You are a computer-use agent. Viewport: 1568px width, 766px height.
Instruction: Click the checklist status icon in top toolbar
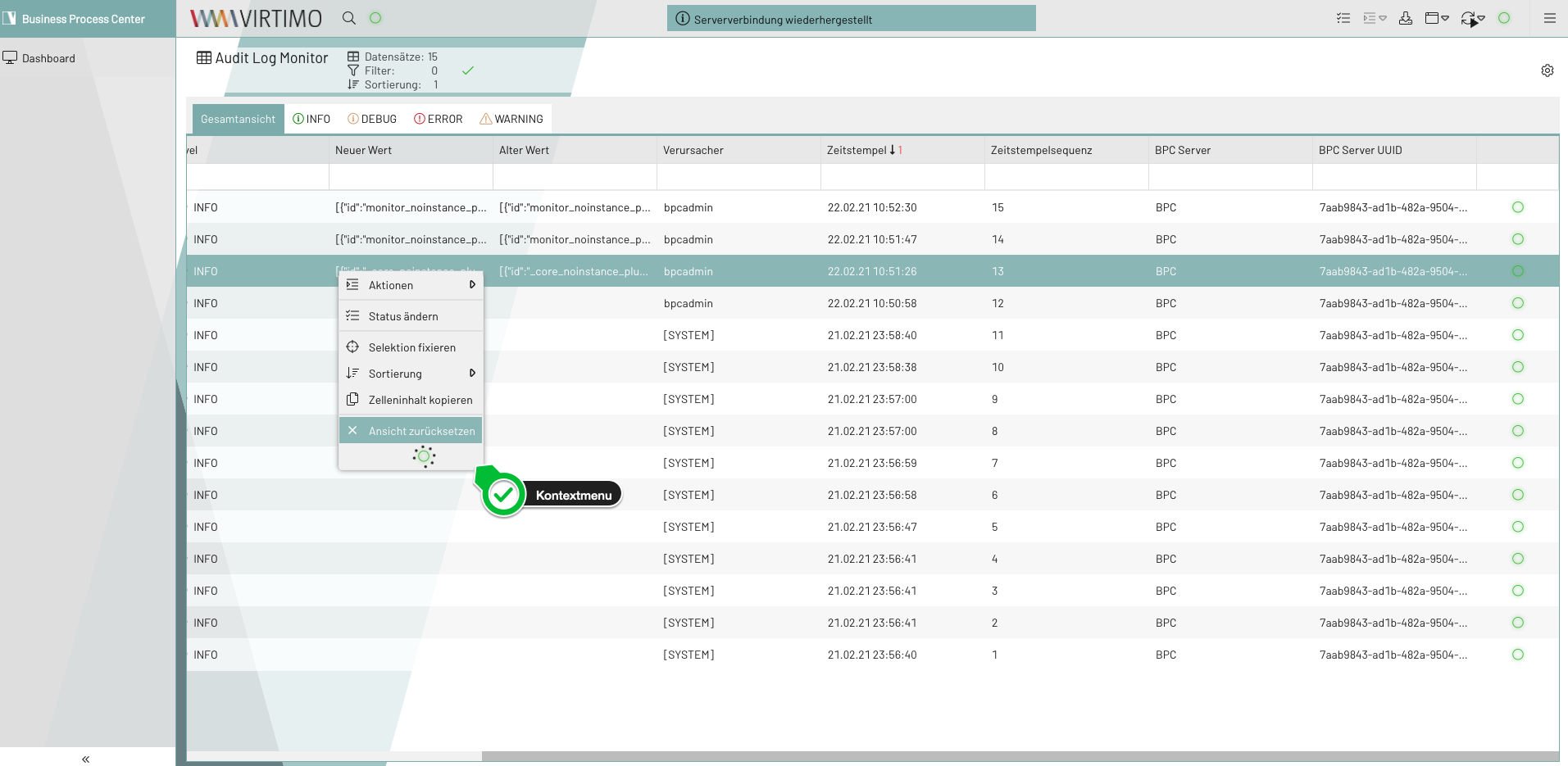click(x=1343, y=18)
